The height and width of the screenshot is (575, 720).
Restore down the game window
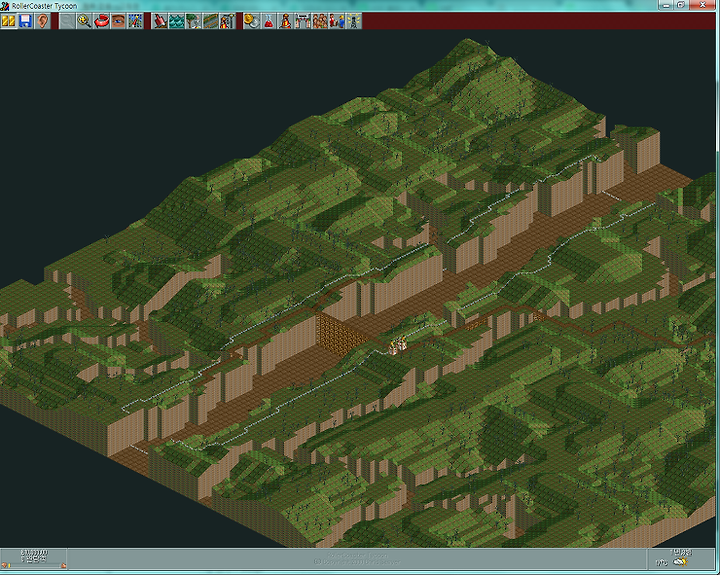[681, 5]
